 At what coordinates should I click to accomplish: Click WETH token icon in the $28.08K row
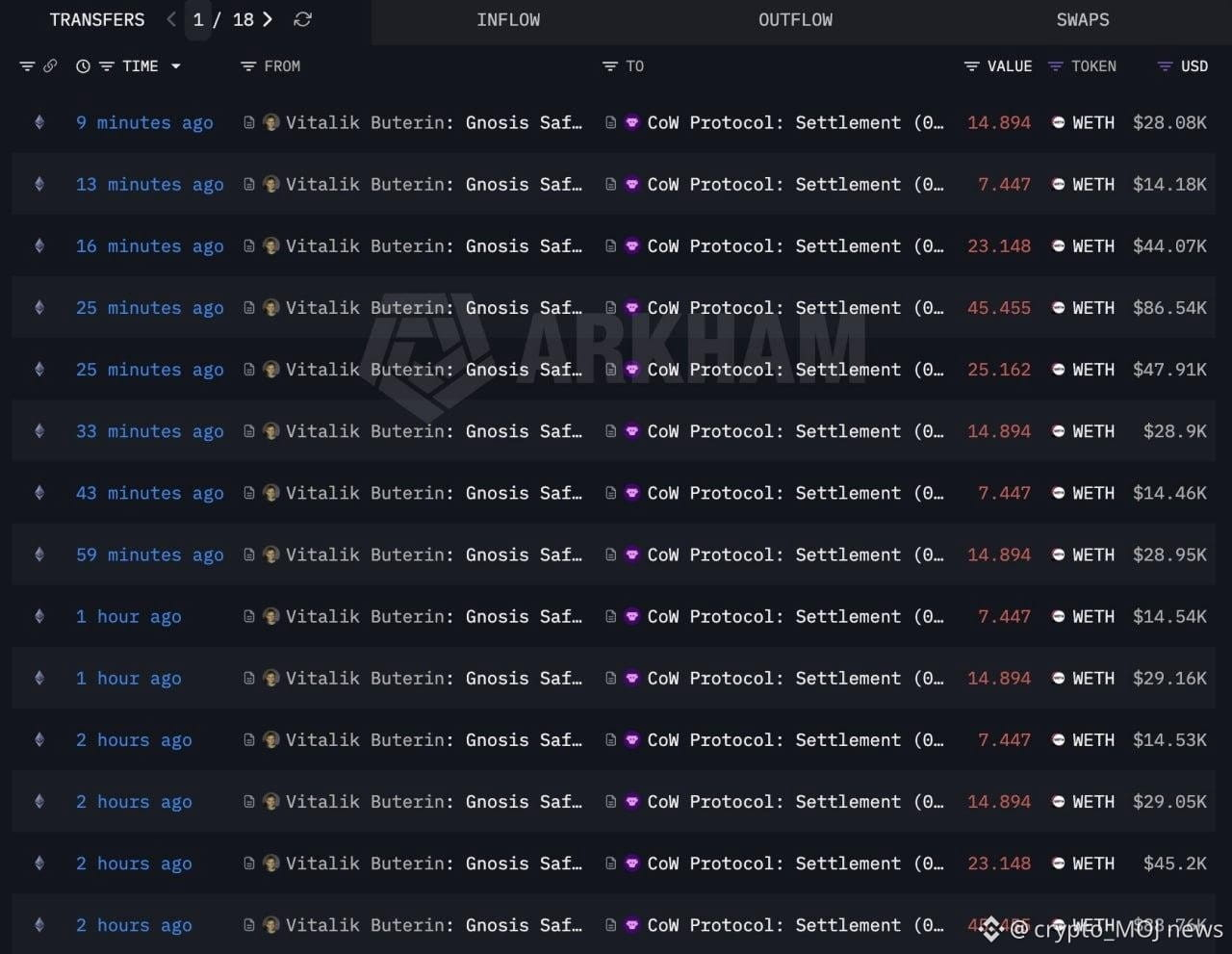(1059, 122)
